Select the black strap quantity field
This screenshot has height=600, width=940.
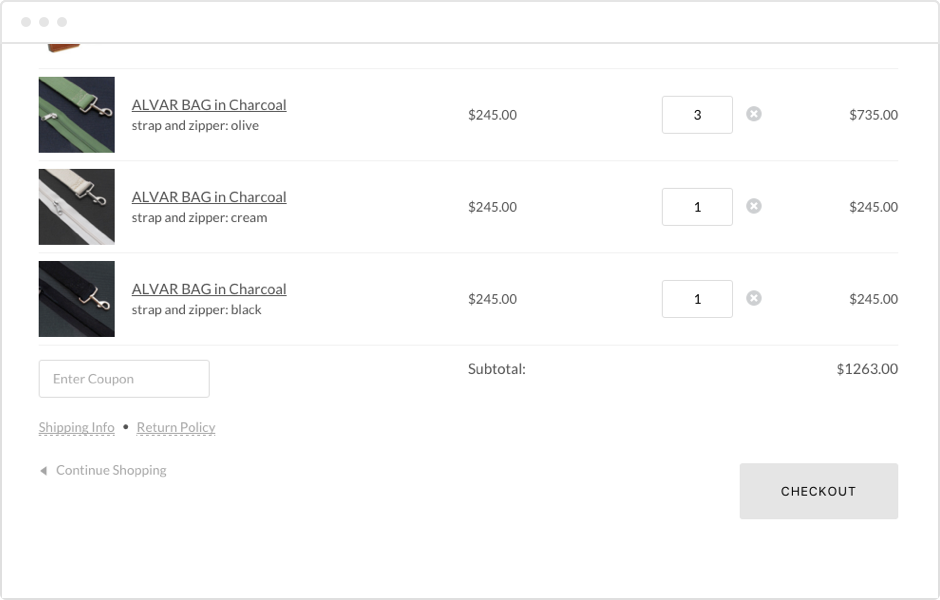[696, 298]
